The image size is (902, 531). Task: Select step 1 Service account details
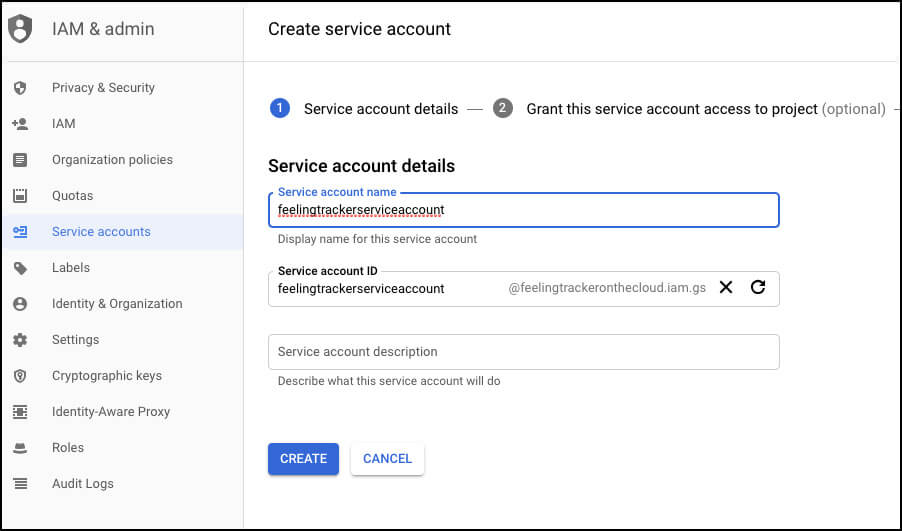coord(364,109)
